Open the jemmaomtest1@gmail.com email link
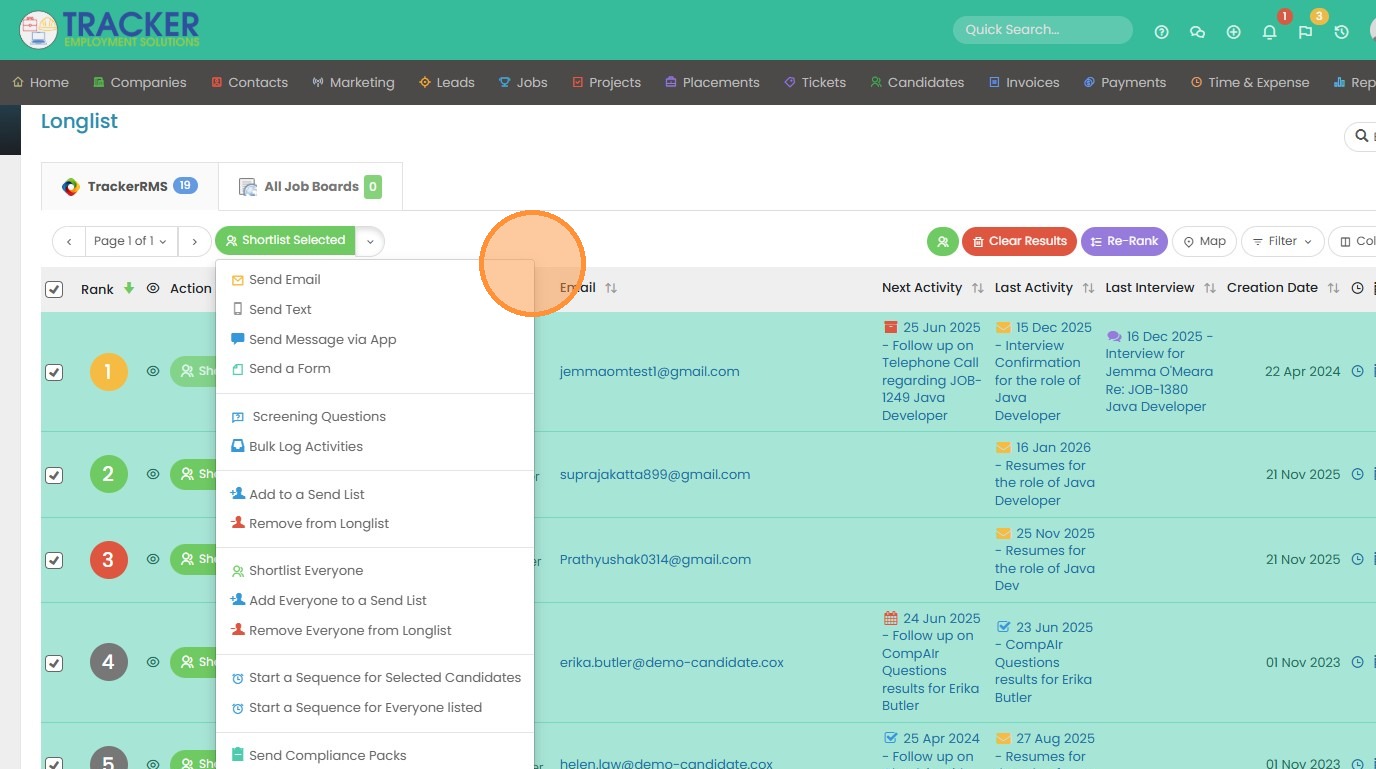 [x=650, y=372]
